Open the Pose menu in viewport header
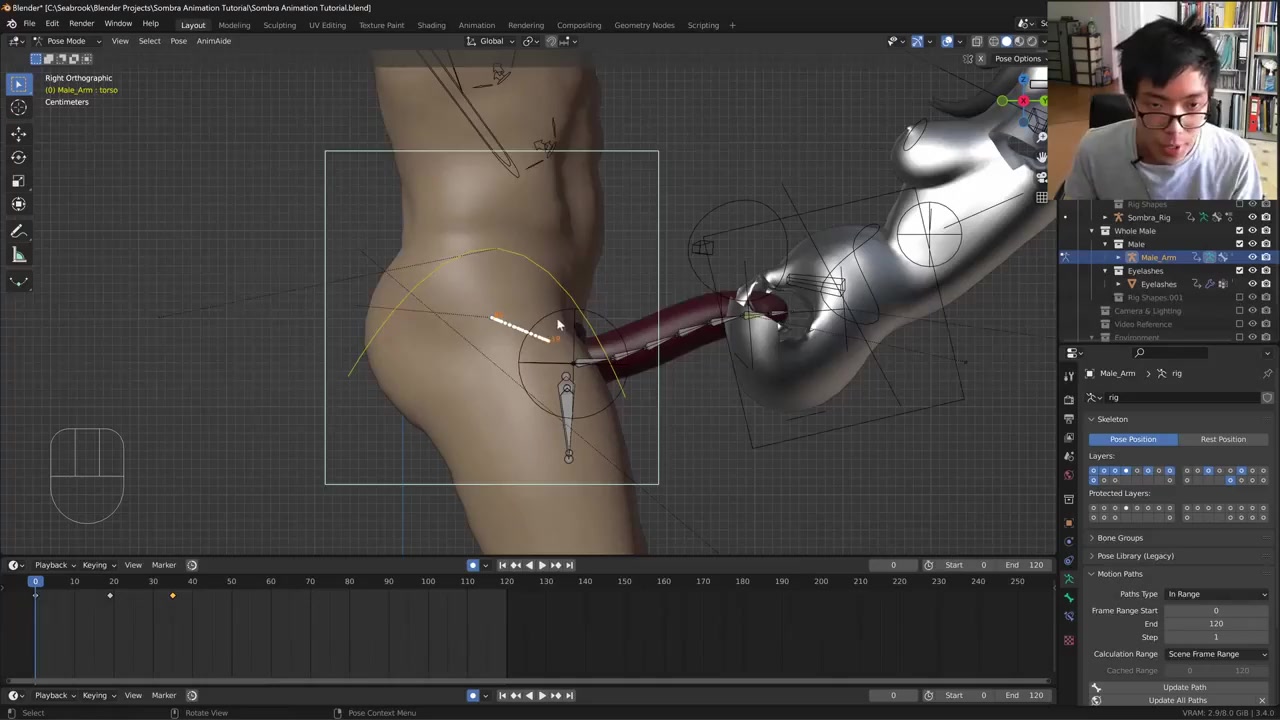This screenshot has width=1280, height=720. pos(178,41)
